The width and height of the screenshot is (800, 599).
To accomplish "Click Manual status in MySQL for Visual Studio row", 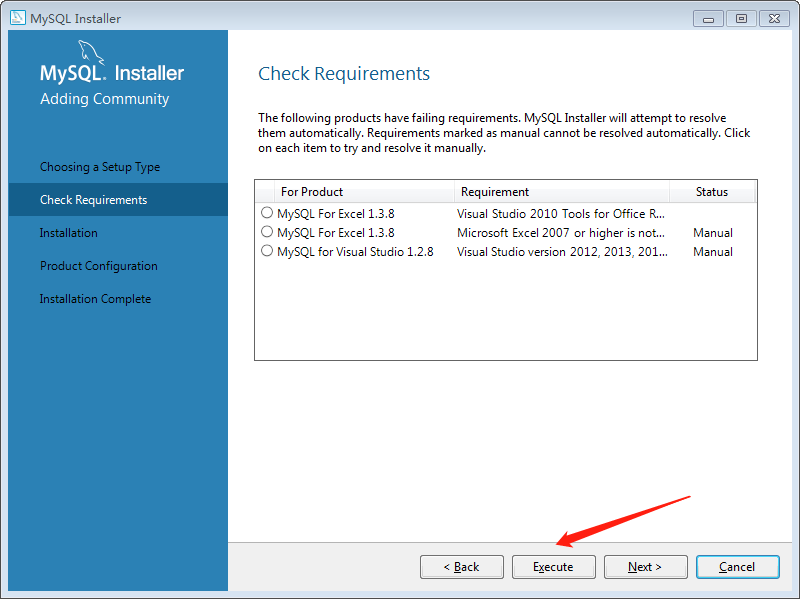I will point(713,252).
